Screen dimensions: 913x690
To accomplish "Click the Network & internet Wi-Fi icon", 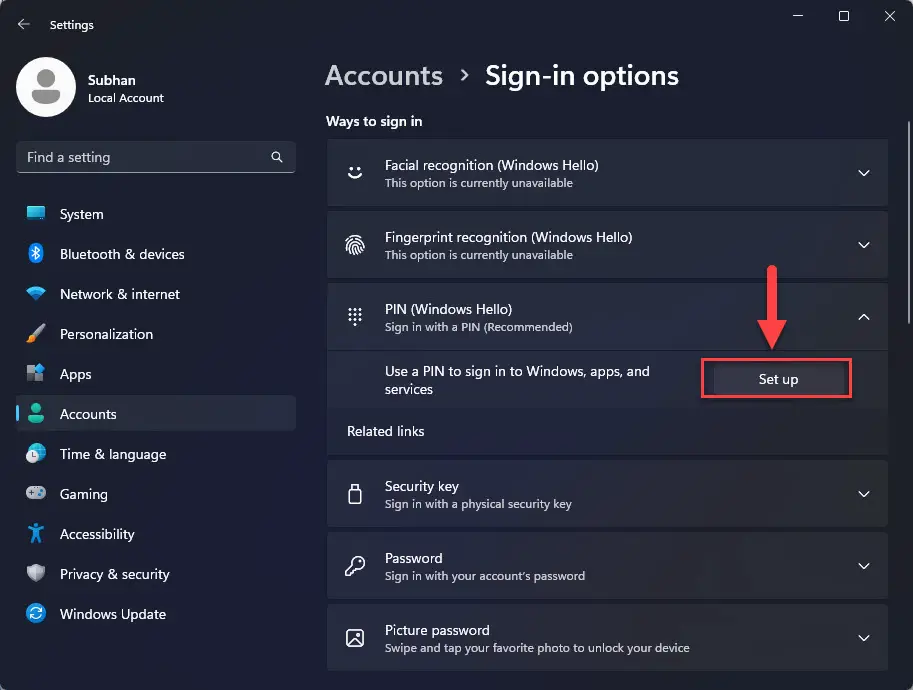I will (36, 293).
